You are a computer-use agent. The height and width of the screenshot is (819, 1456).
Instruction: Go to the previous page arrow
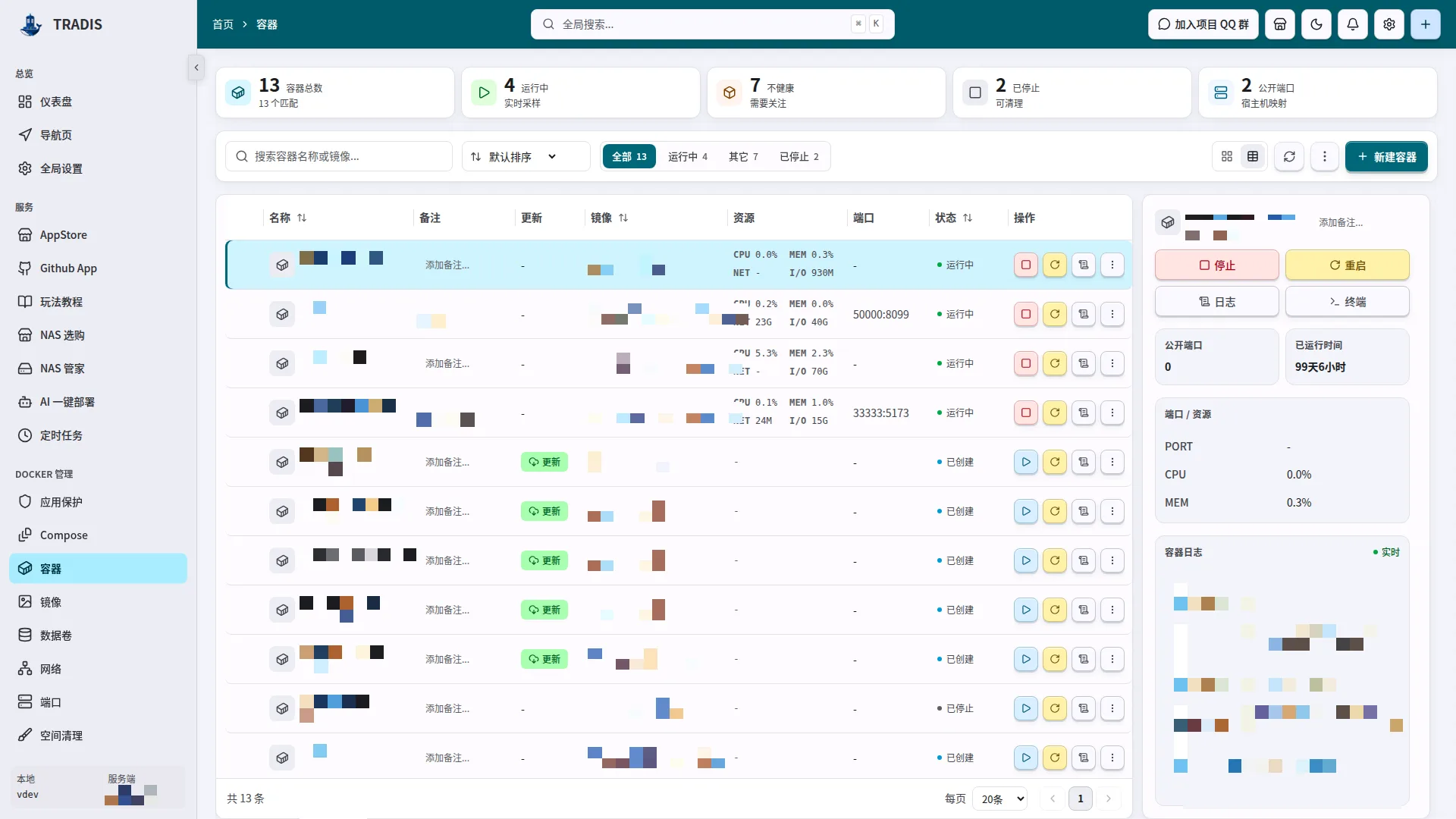point(1053,799)
